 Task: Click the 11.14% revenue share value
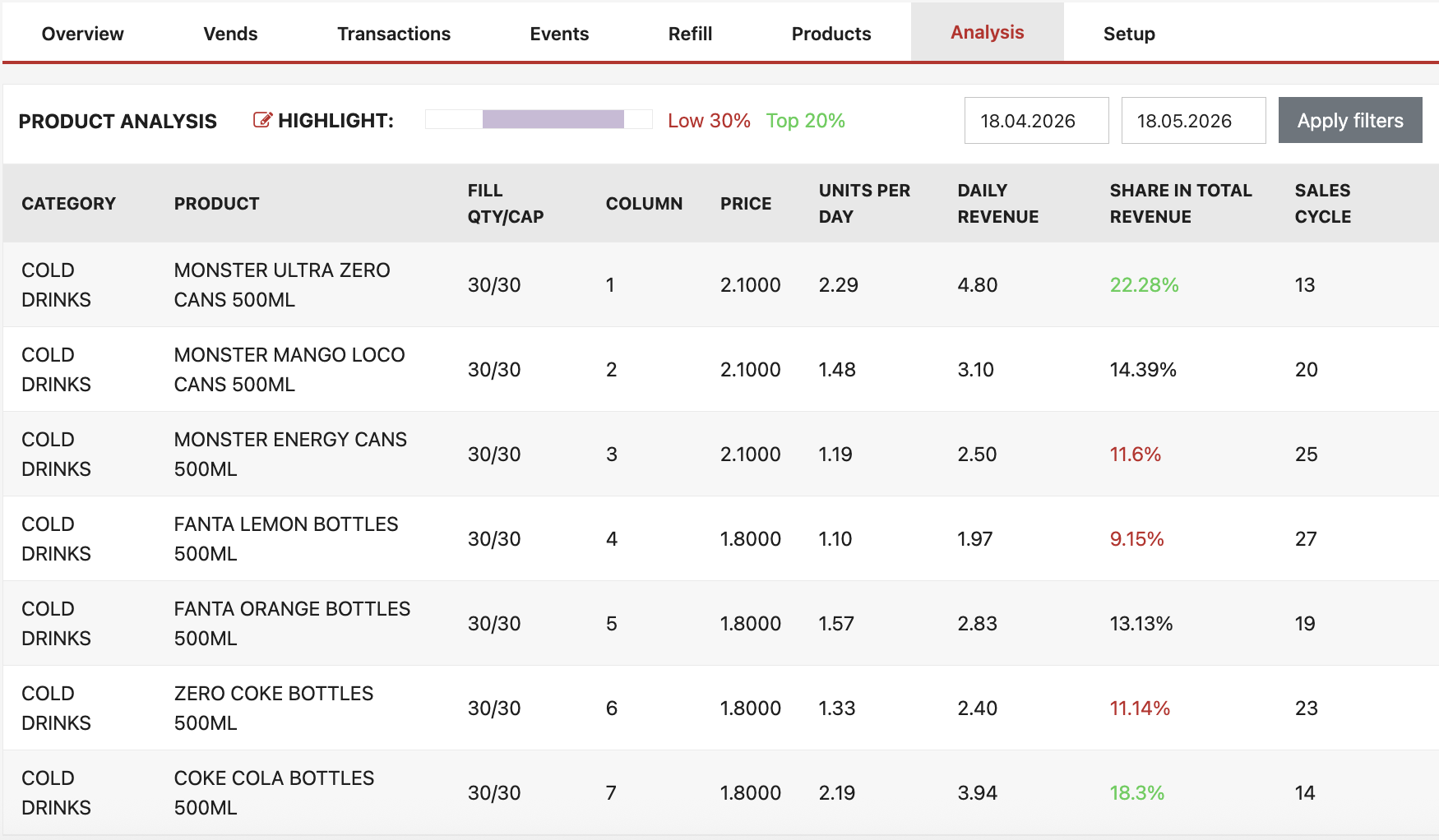1140,708
